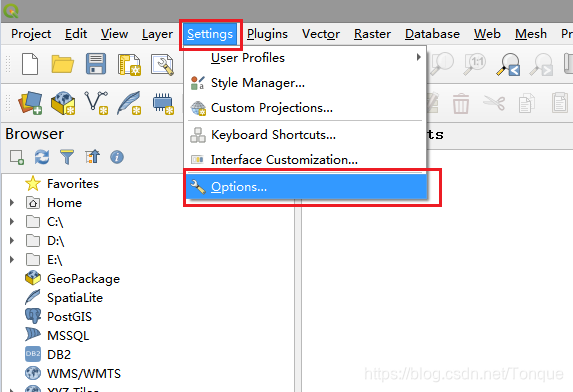Expand the D:\ drive node
573x392 pixels.
(12, 240)
